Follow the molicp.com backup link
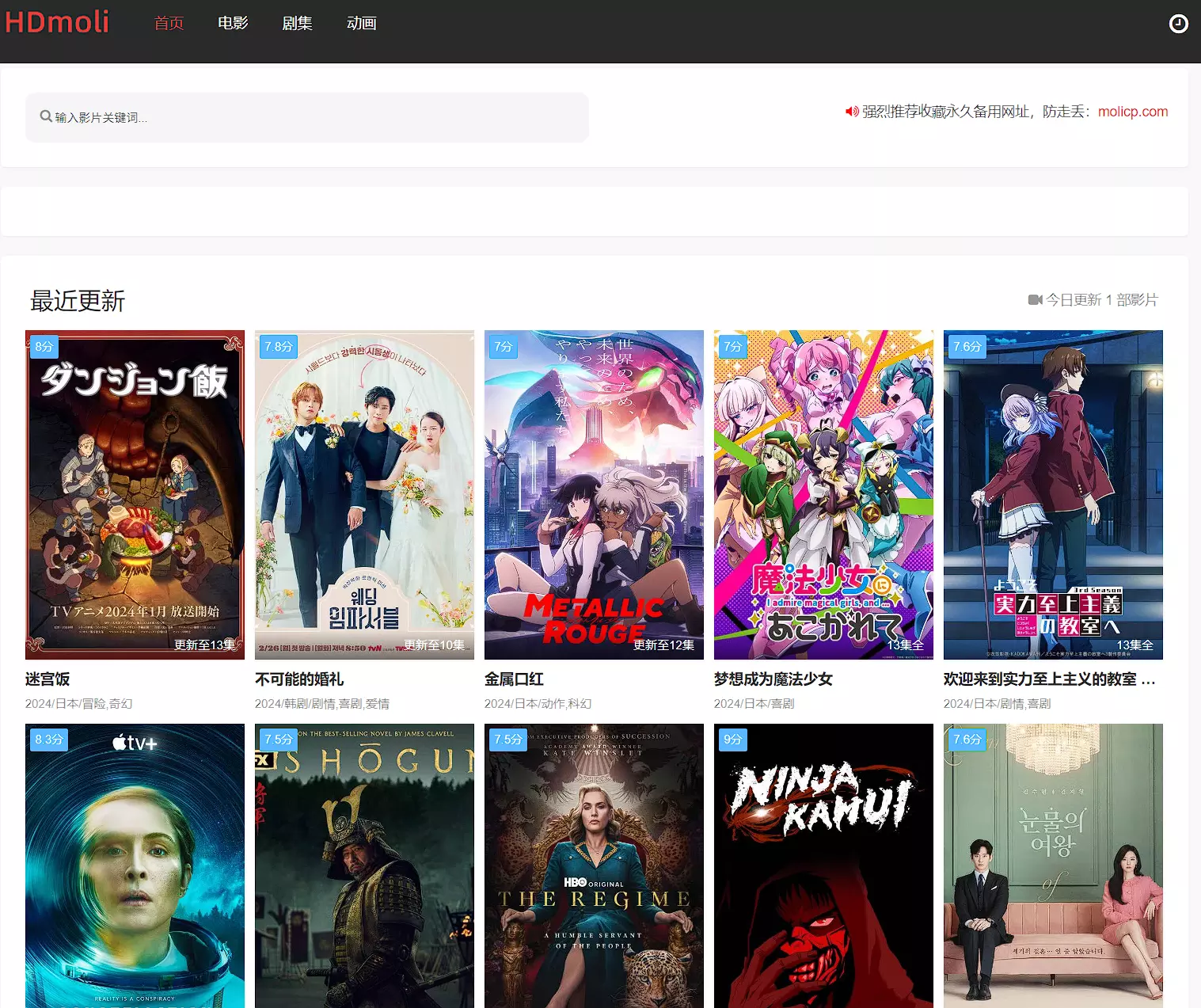The image size is (1201, 1008). (1132, 112)
